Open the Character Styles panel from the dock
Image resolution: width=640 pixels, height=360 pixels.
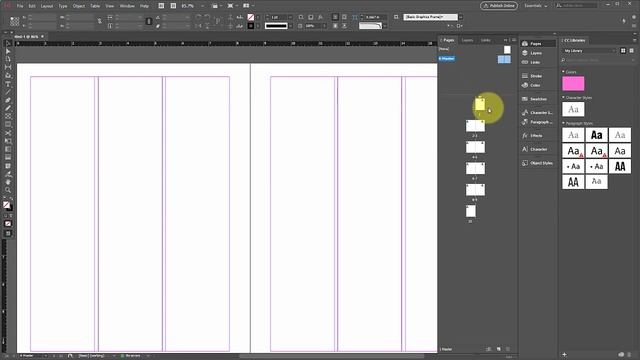pyautogui.click(x=538, y=113)
